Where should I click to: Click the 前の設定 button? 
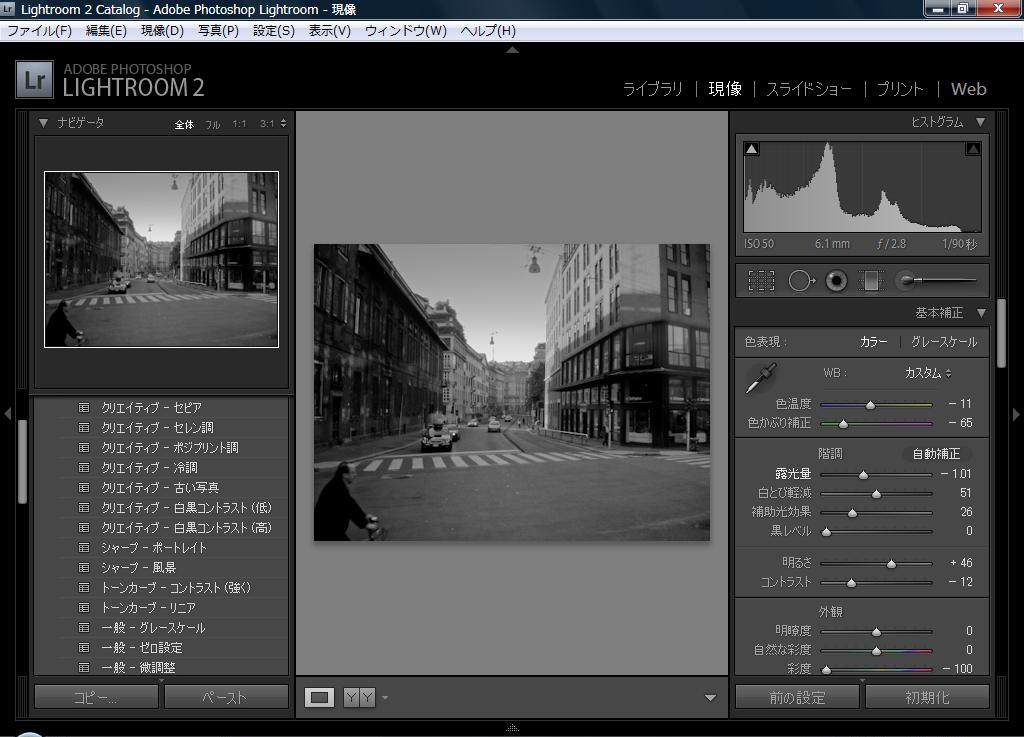click(x=797, y=698)
